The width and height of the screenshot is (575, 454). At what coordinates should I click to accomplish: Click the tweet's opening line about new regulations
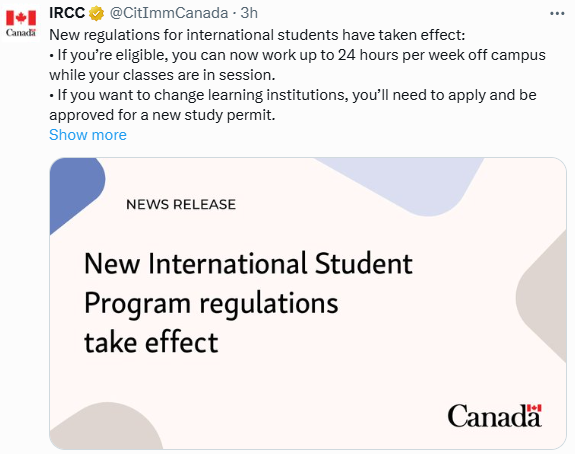click(x=257, y=35)
